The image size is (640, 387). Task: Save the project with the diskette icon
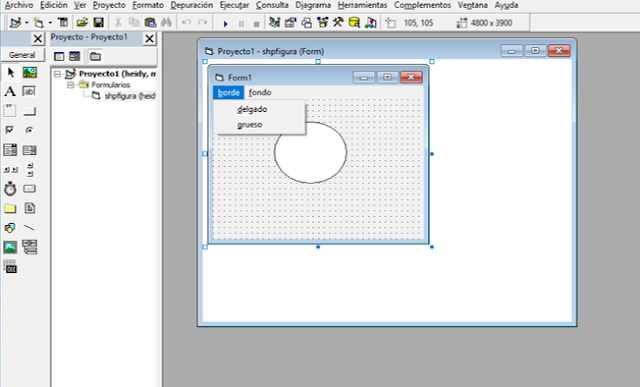pos(98,22)
